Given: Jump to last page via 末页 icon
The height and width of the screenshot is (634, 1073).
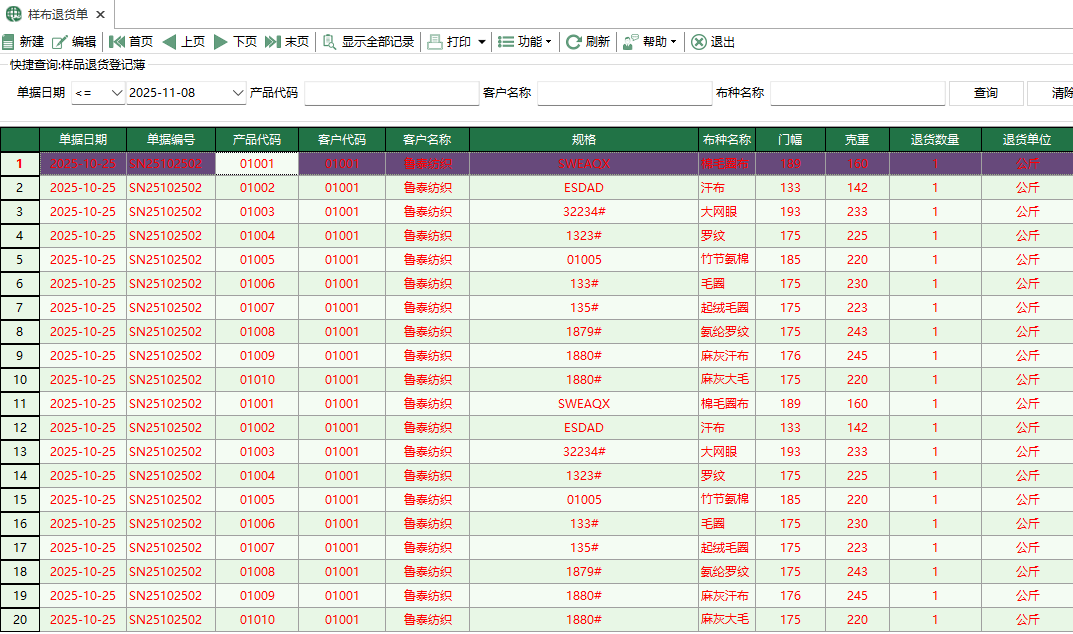Looking at the screenshot, I should pyautogui.click(x=290, y=42).
